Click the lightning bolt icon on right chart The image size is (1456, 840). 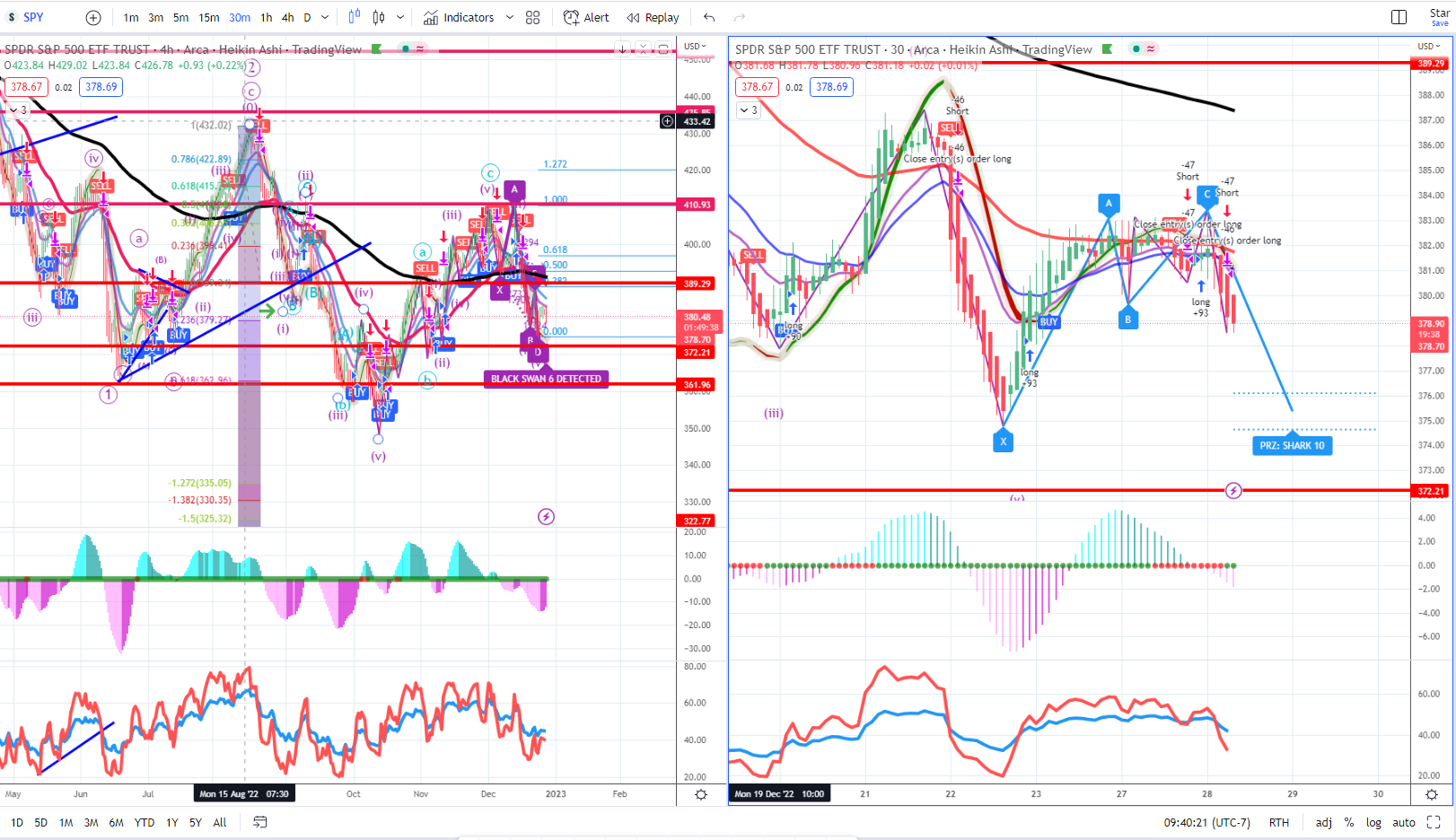pos(1233,491)
